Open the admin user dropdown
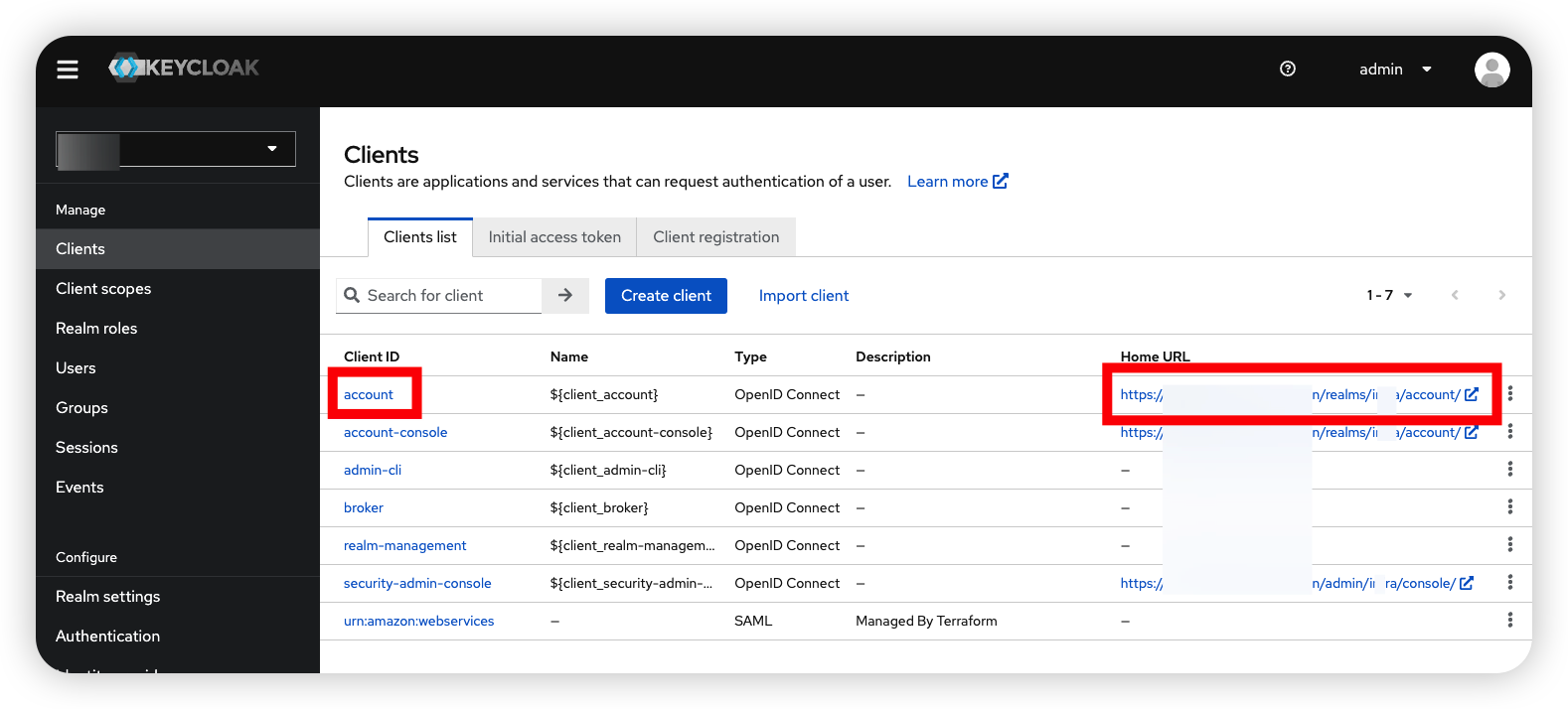The image size is (1568, 709). click(x=1395, y=70)
